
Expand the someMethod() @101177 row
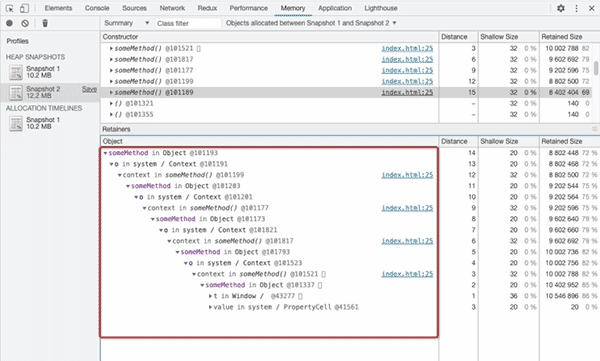(111, 71)
